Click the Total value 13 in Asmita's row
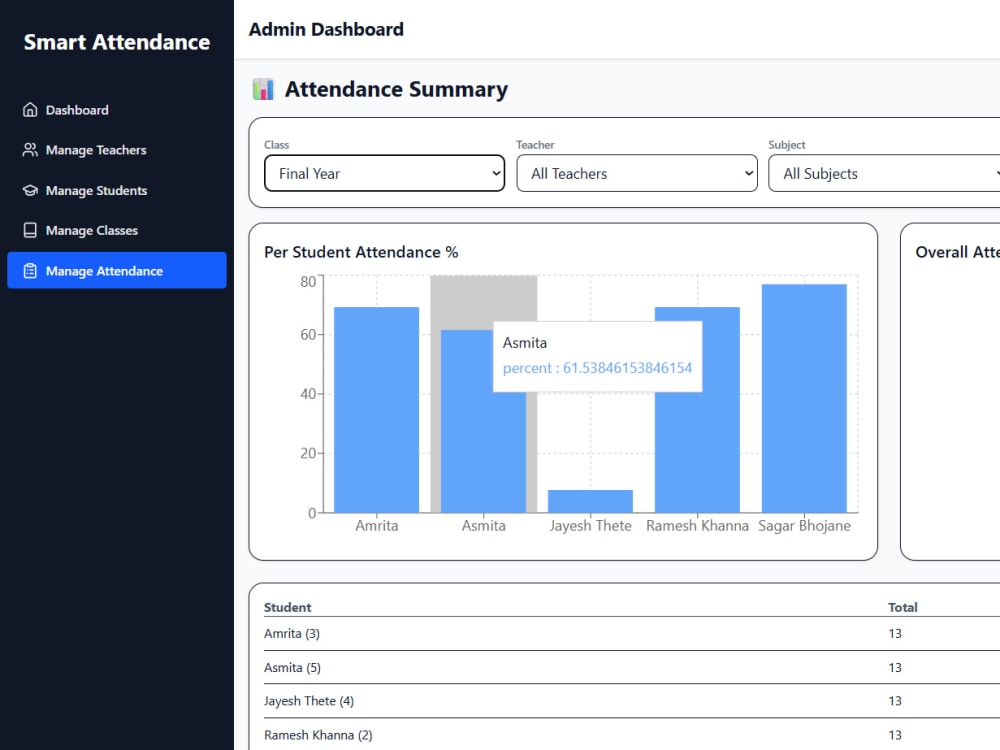 coord(895,667)
